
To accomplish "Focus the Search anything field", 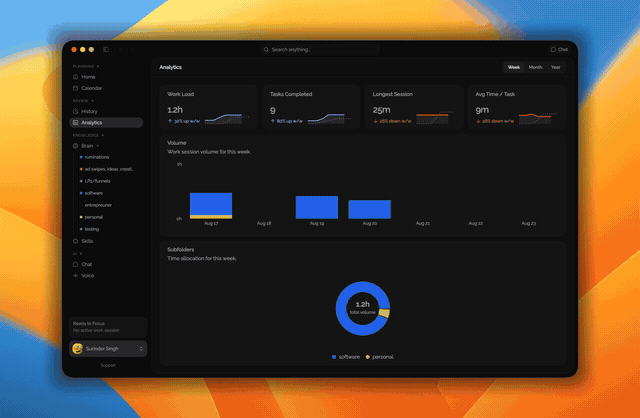I will [x=320, y=49].
